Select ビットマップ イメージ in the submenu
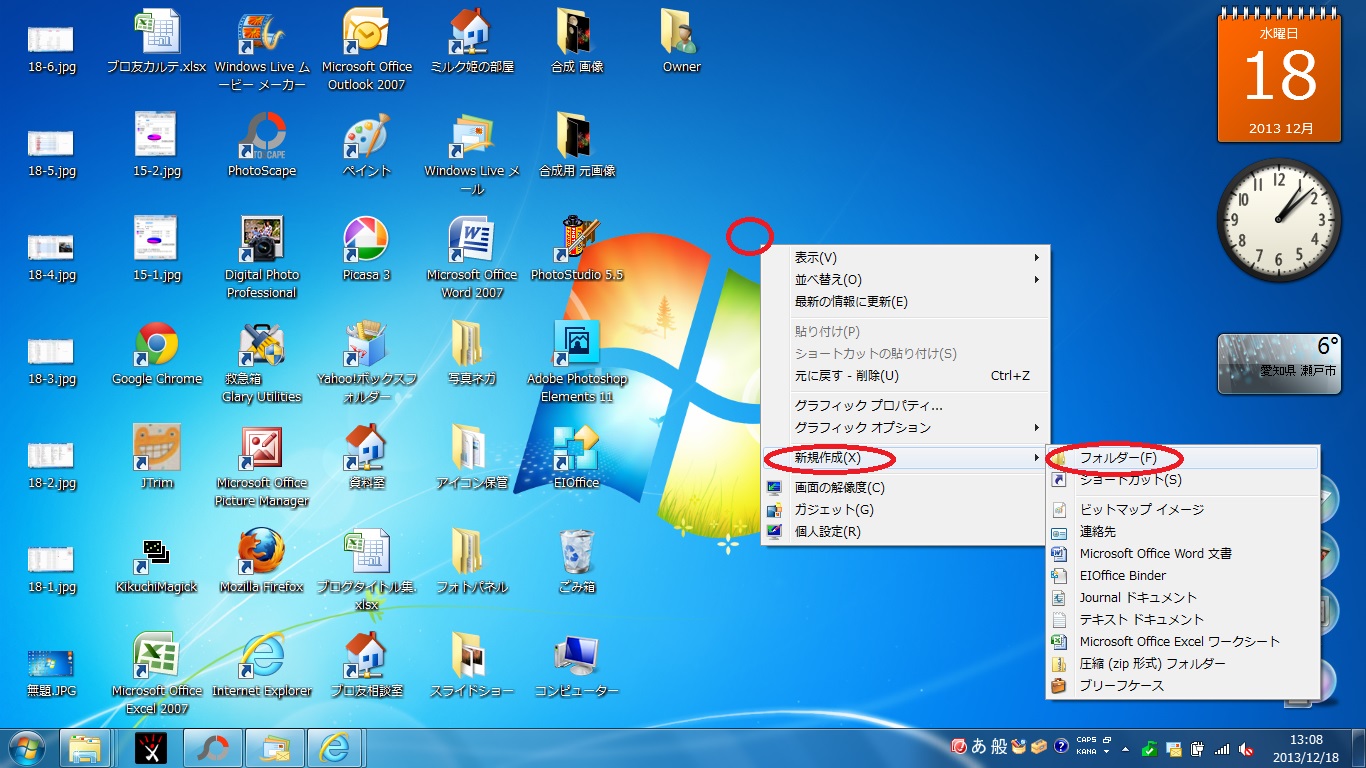The width and height of the screenshot is (1366, 768). coord(1183,510)
